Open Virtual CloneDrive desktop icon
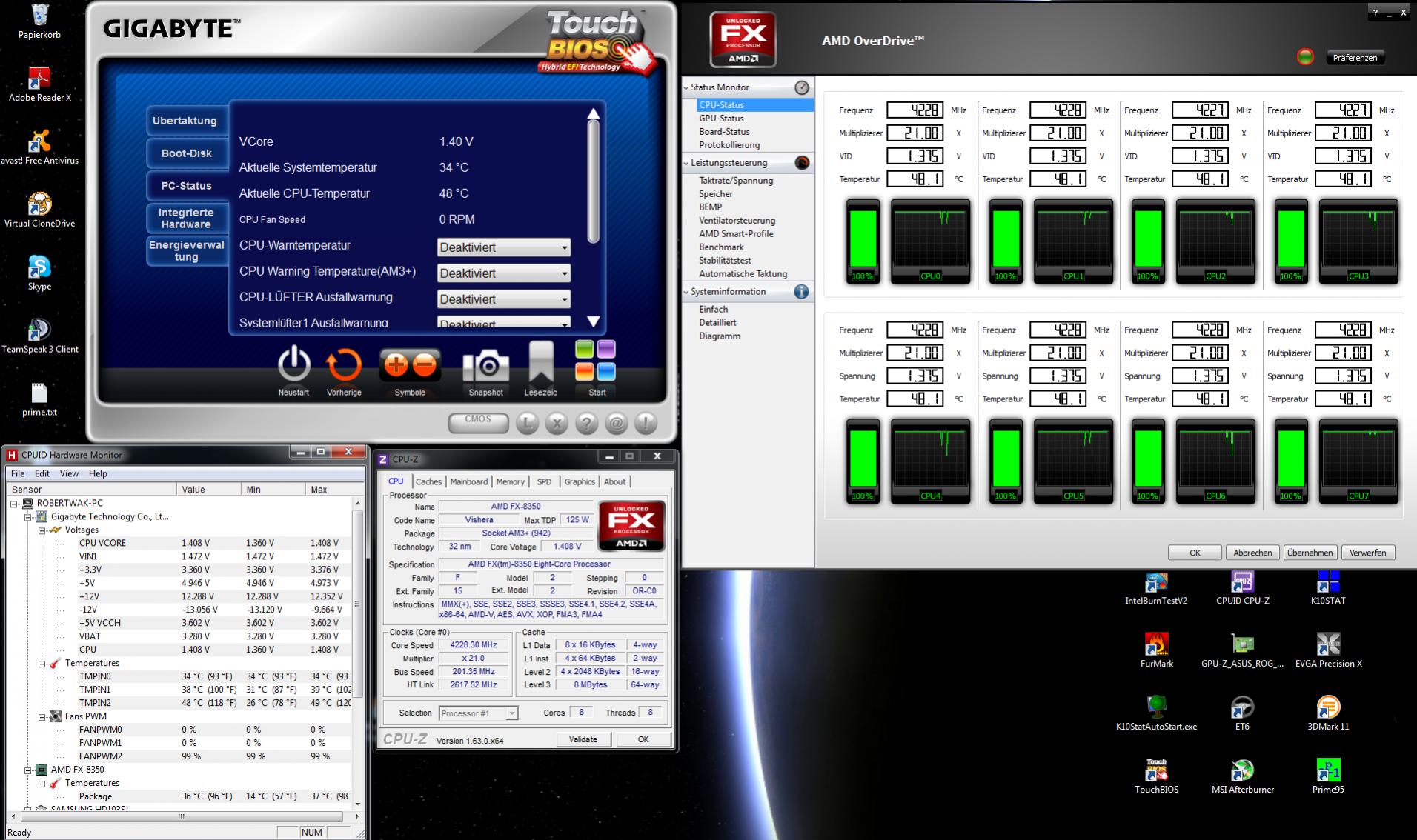1417x840 pixels. [x=40, y=204]
